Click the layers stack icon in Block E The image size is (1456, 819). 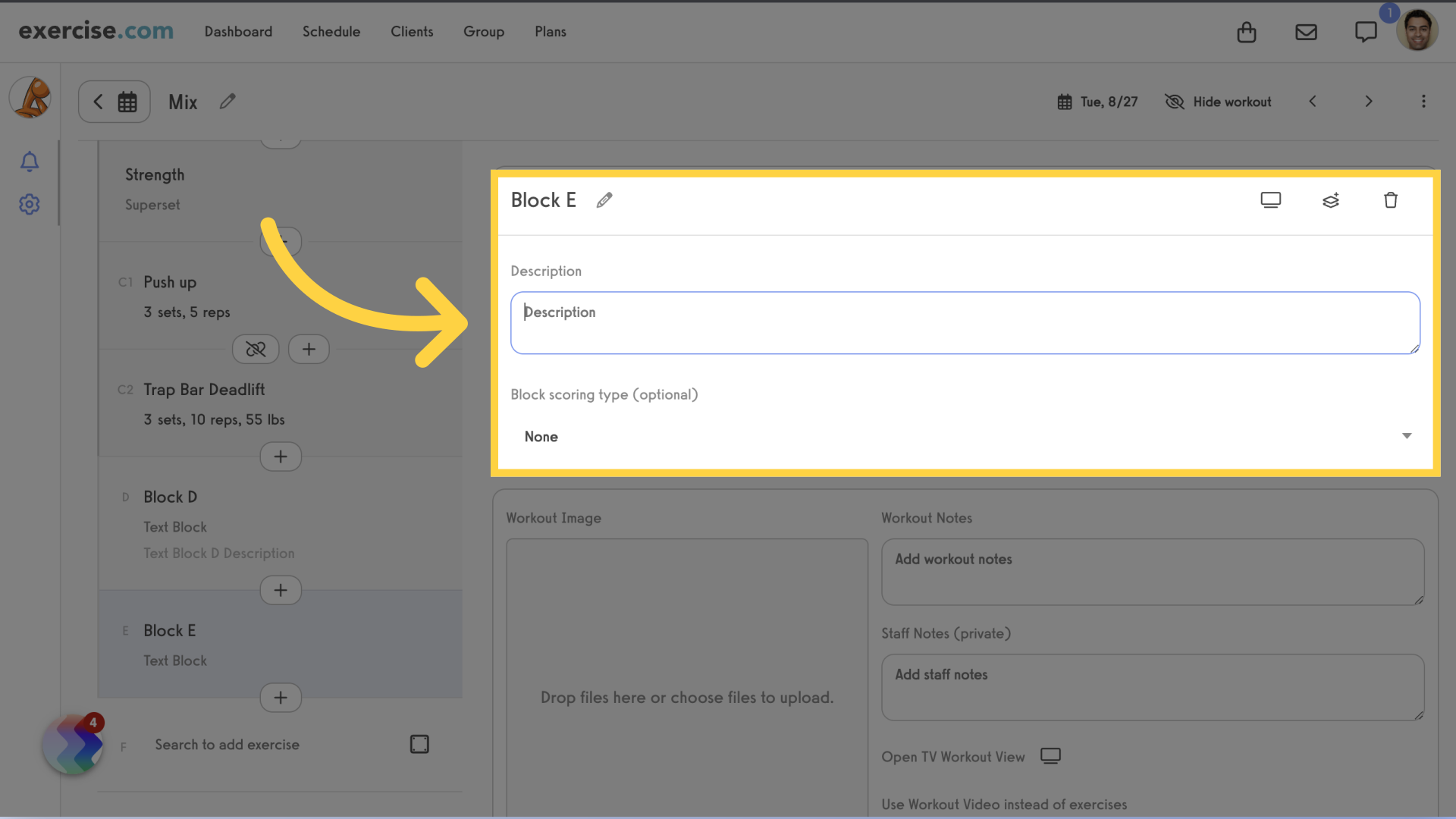(1330, 200)
